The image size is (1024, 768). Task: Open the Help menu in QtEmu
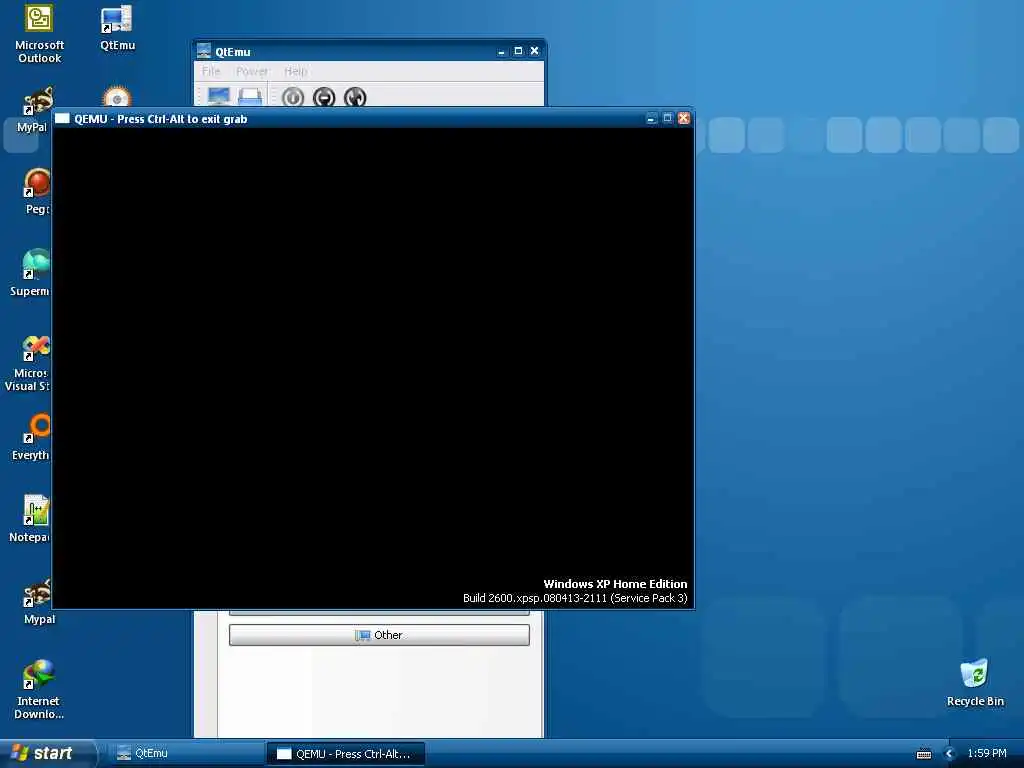tap(296, 71)
